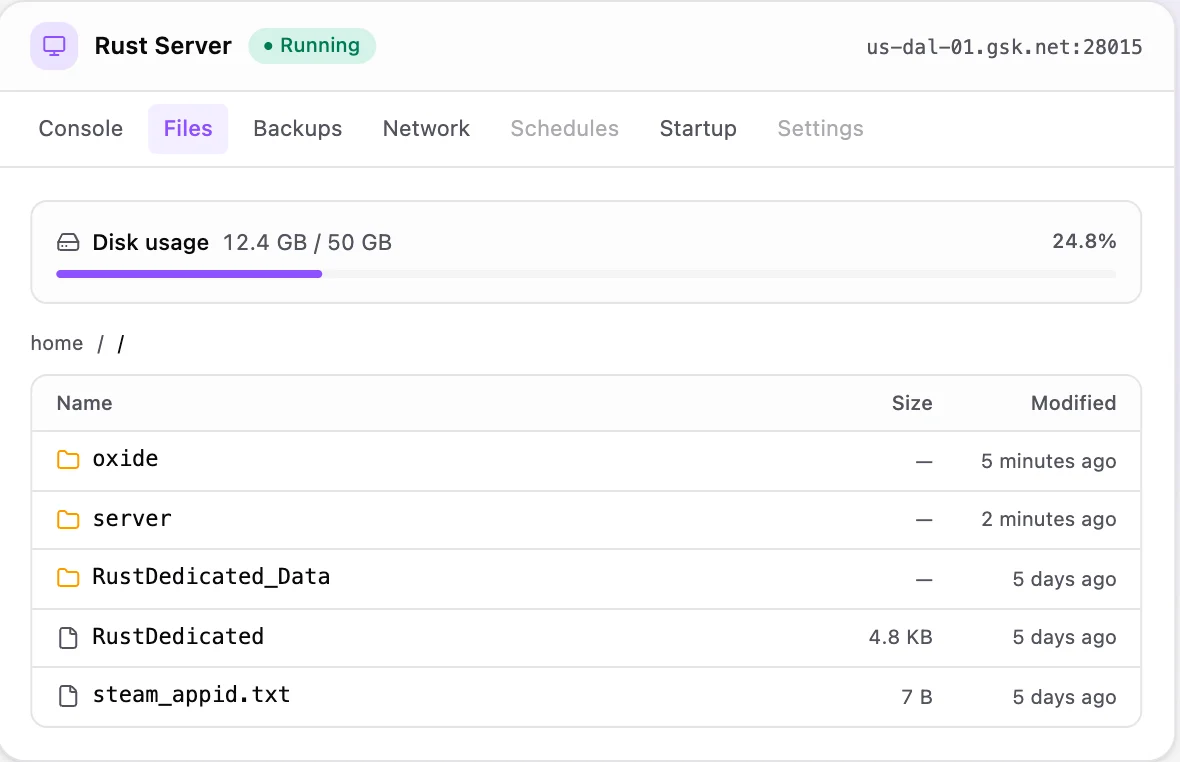Click 5 days ago in RustDedicated_Data row

1064,579
